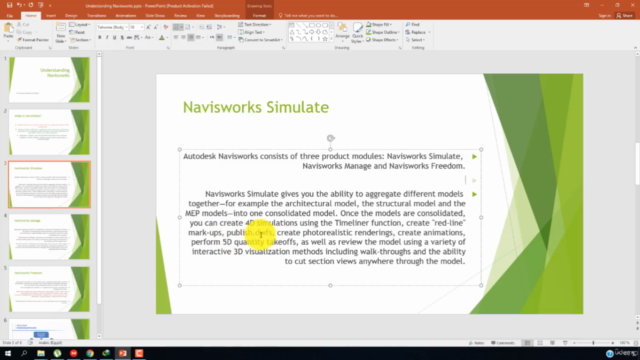The height and width of the screenshot is (360, 640).
Task: Click Sign in link
Action: 604,16
